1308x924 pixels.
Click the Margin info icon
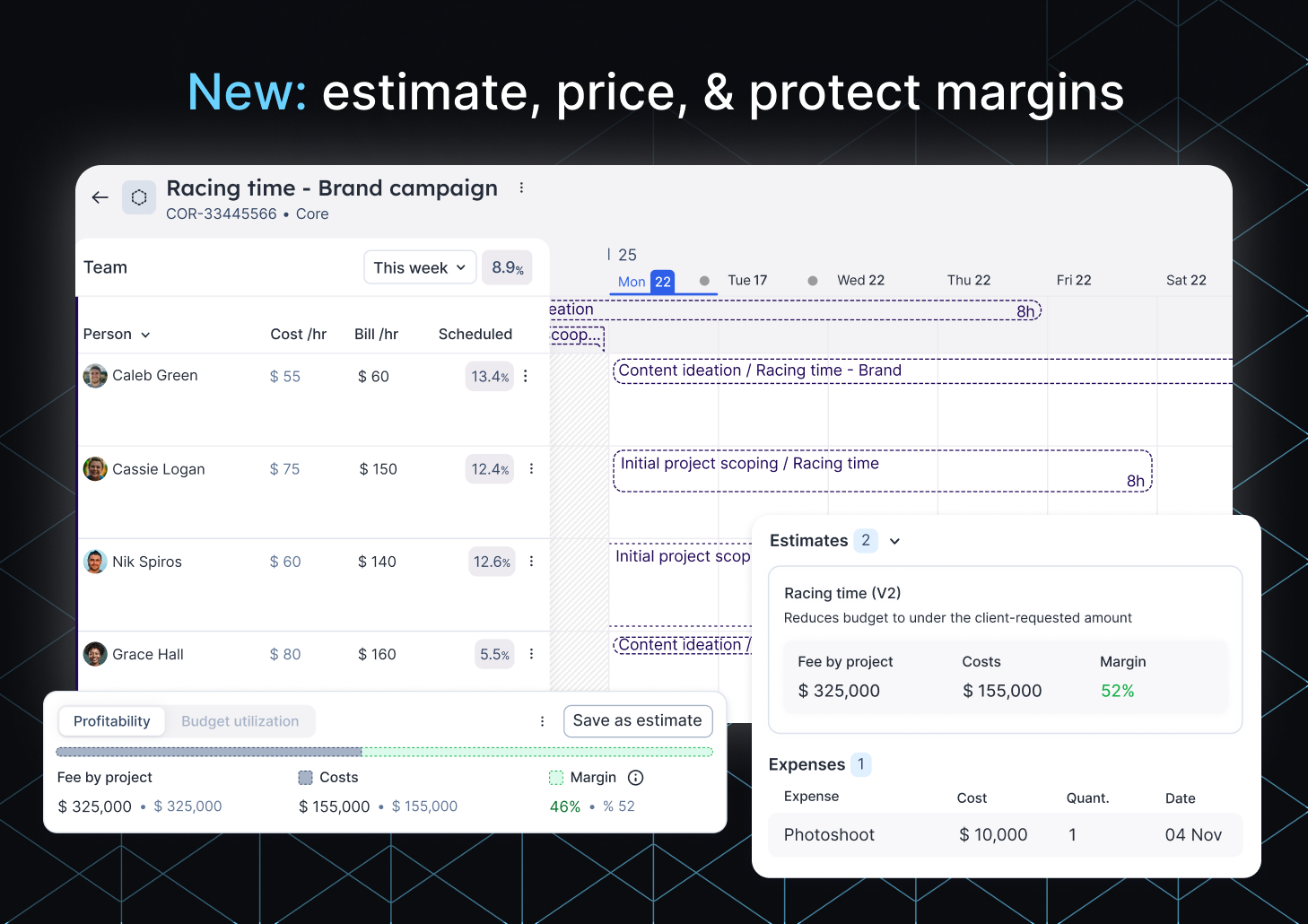pos(635,778)
